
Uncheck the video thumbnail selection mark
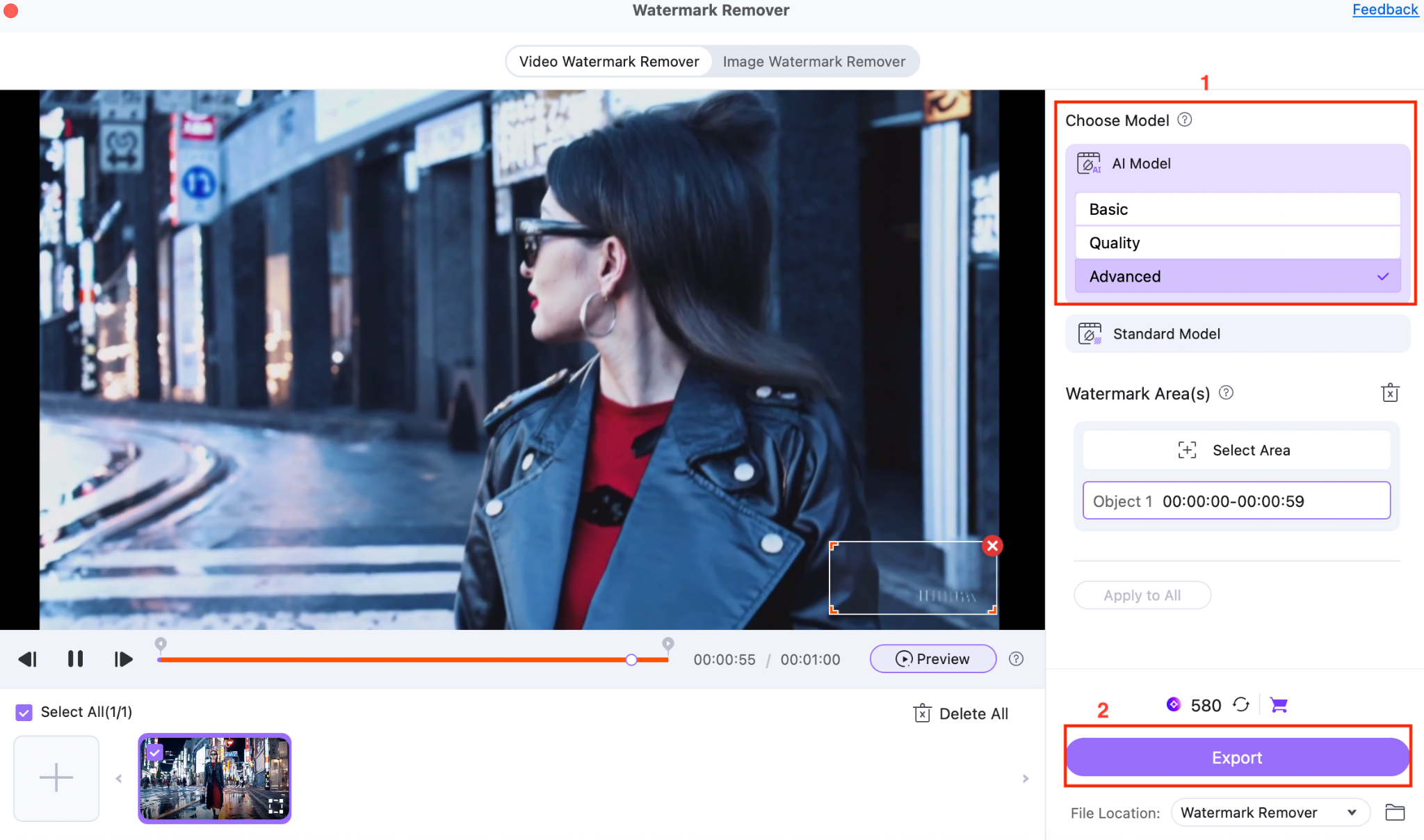coord(155,752)
